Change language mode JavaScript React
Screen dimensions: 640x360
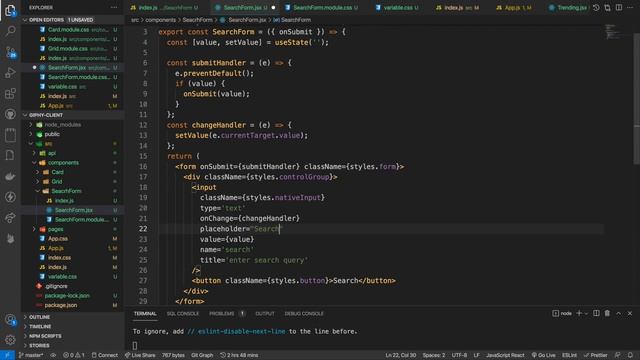click(505, 355)
